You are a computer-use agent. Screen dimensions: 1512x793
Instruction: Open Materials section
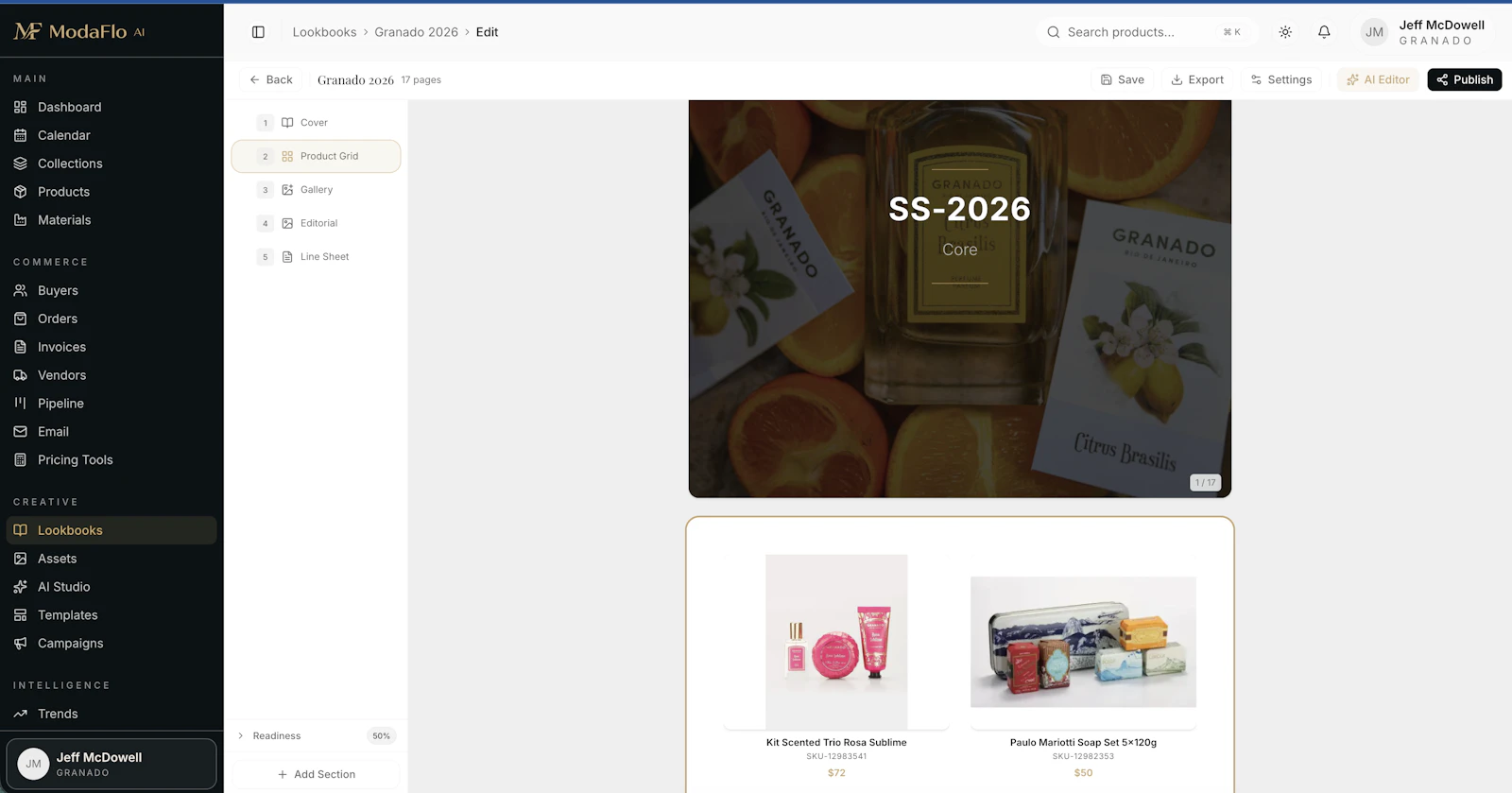pos(112,220)
